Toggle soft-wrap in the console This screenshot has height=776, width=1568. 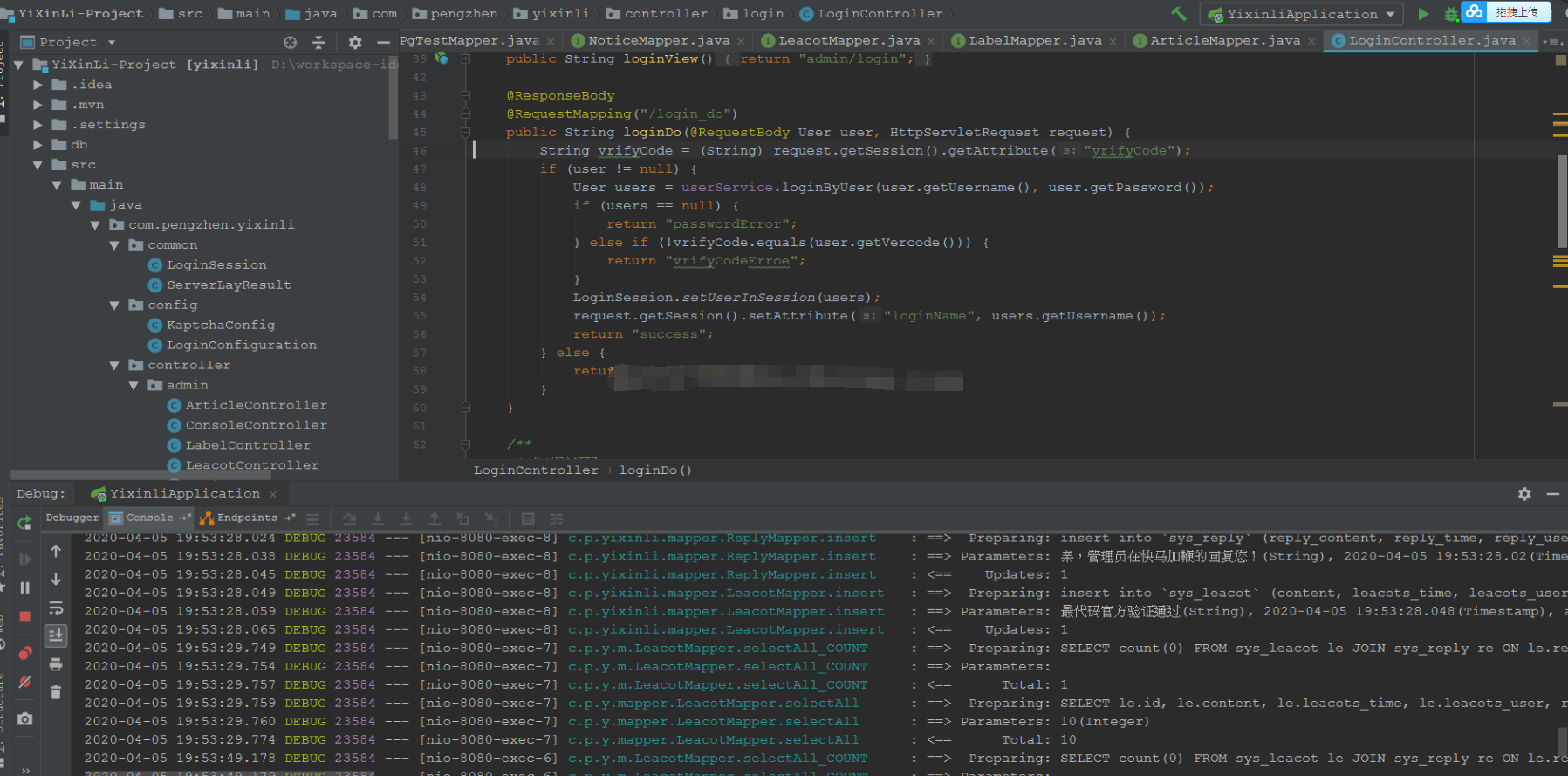pos(56,608)
